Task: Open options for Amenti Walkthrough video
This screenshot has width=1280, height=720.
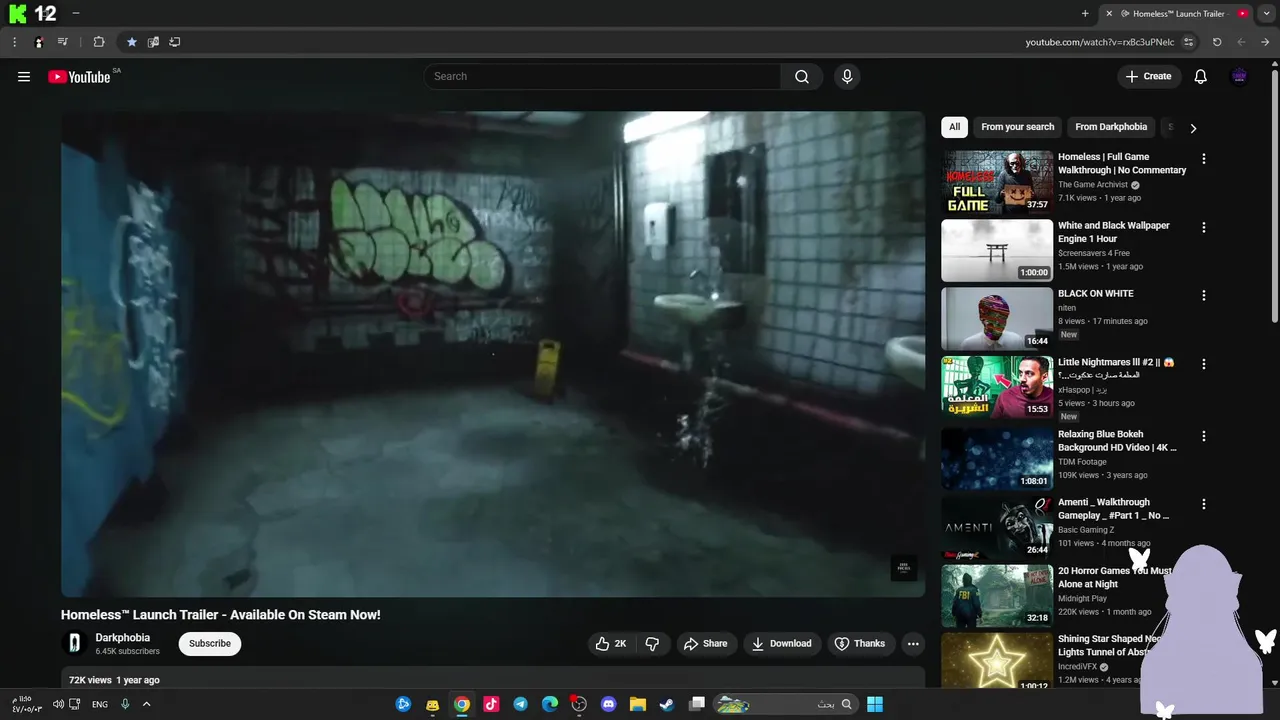Action: [x=1204, y=505]
